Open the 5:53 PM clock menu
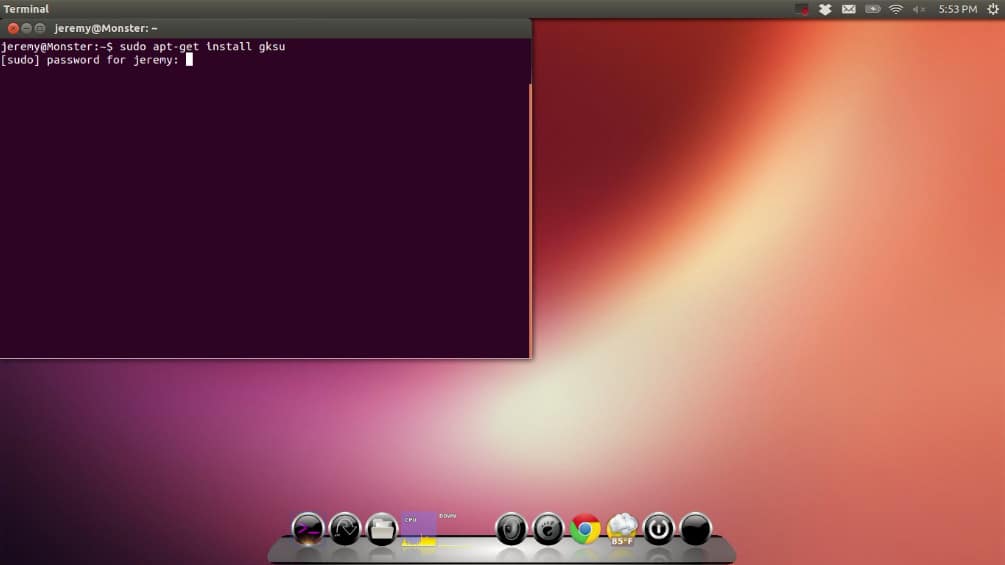1005x565 pixels. point(958,9)
